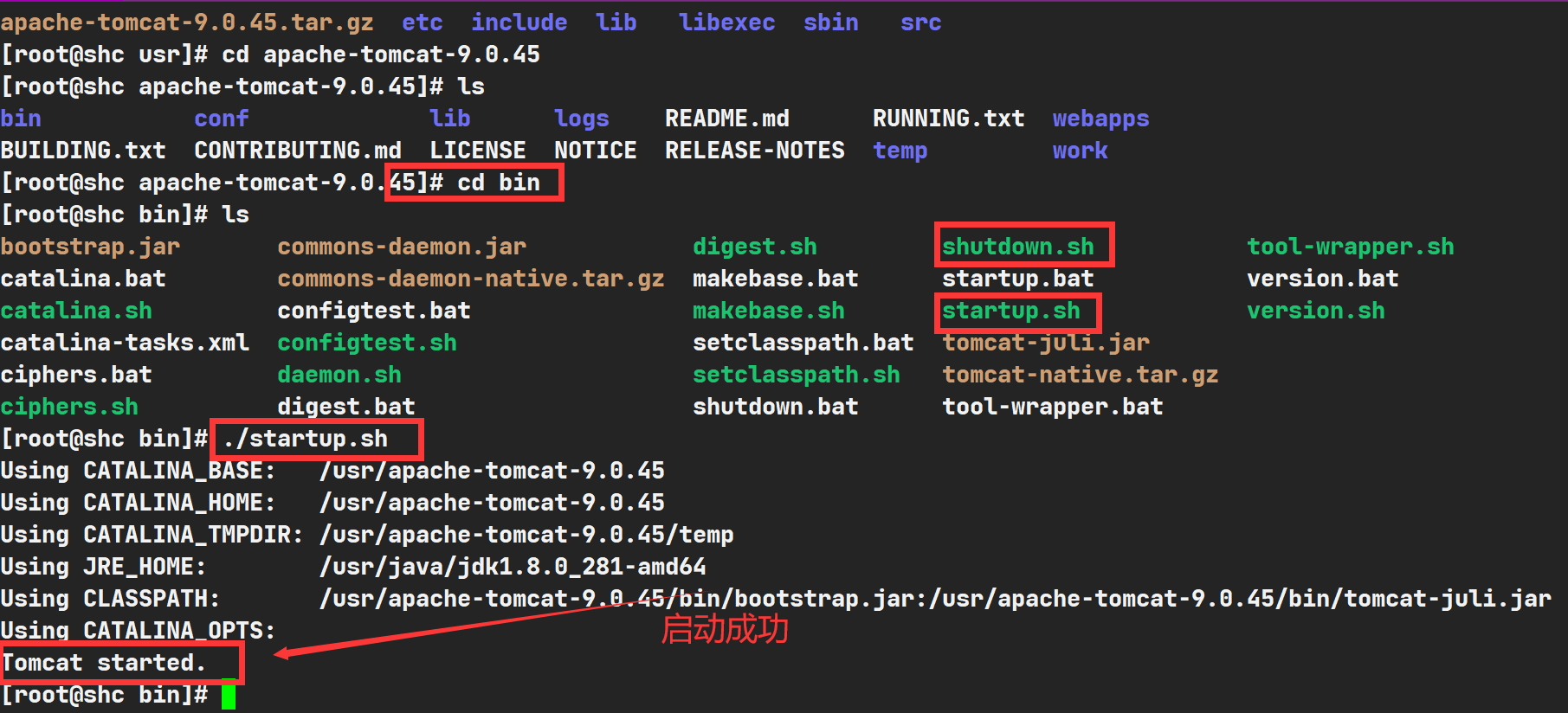Click the 'work' directory name
This screenshot has width=1568, height=713.
1081,151
